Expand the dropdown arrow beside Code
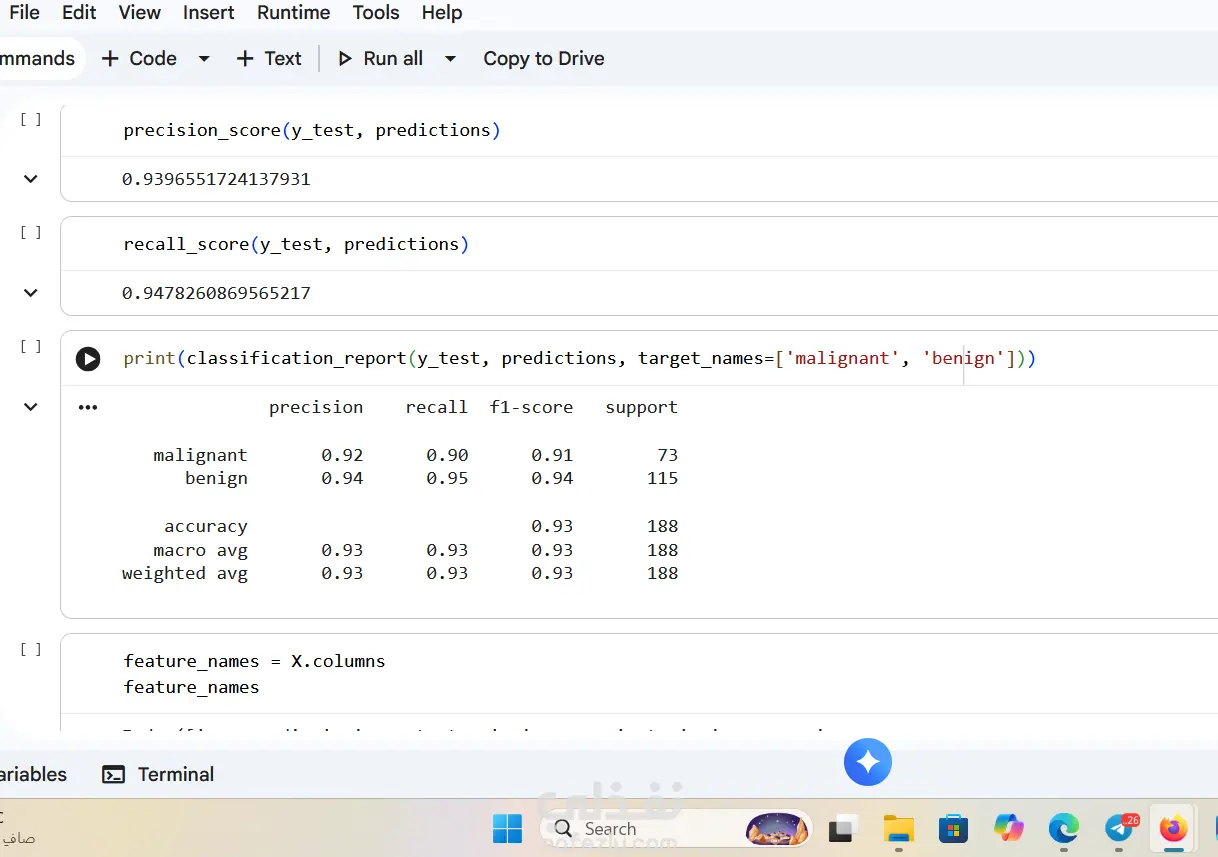 [204, 58]
